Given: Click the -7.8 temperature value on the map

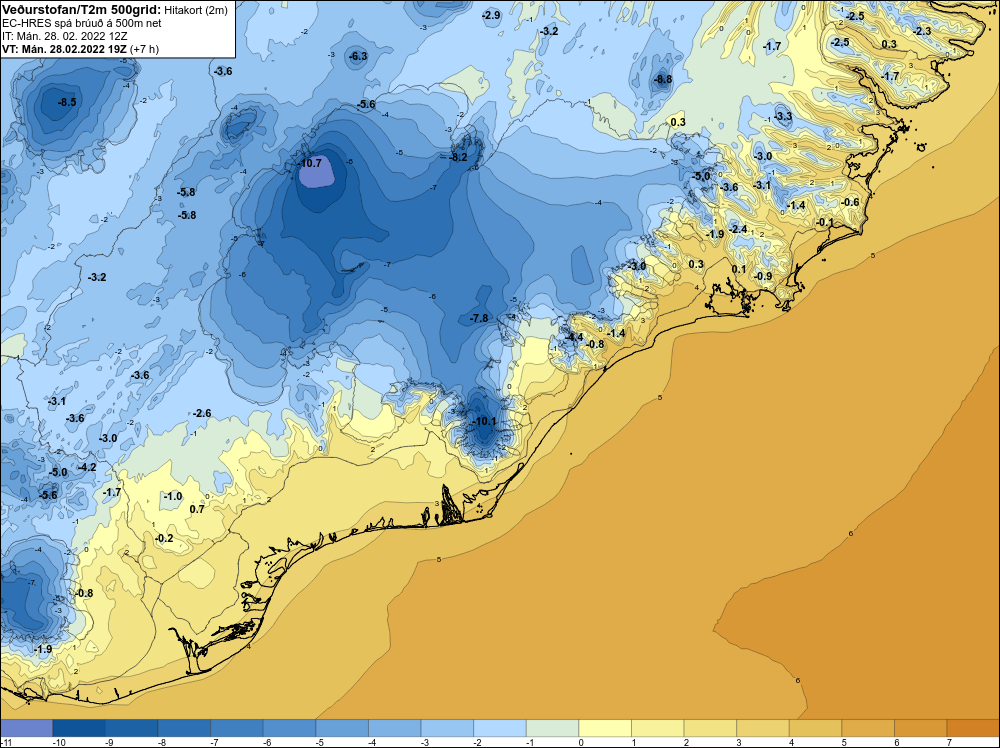Looking at the screenshot, I should point(479,318).
